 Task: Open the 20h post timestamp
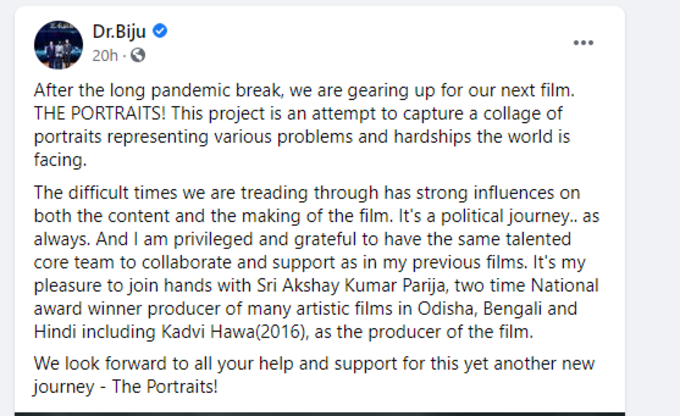click(x=105, y=56)
